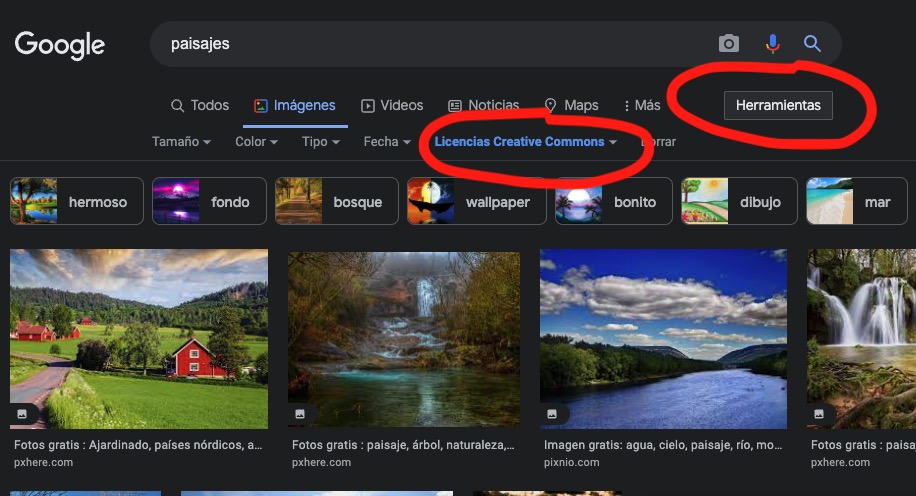The image size is (916, 496).
Task: Open 'Fotos gratis : Ajardinado, países nórdicos' title
Action: coord(138,445)
